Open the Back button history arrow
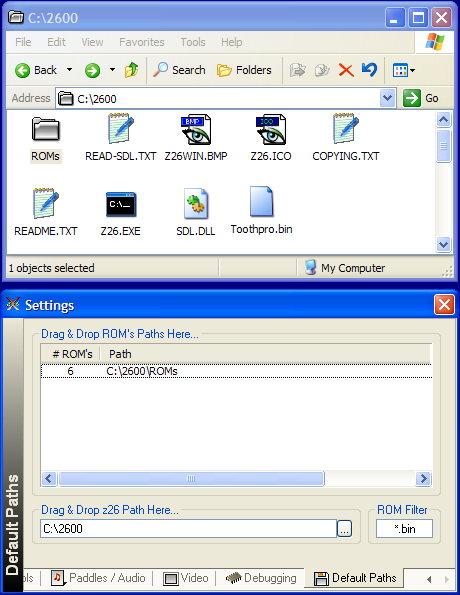Image resolution: width=460 pixels, height=595 pixels. pos(69,70)
